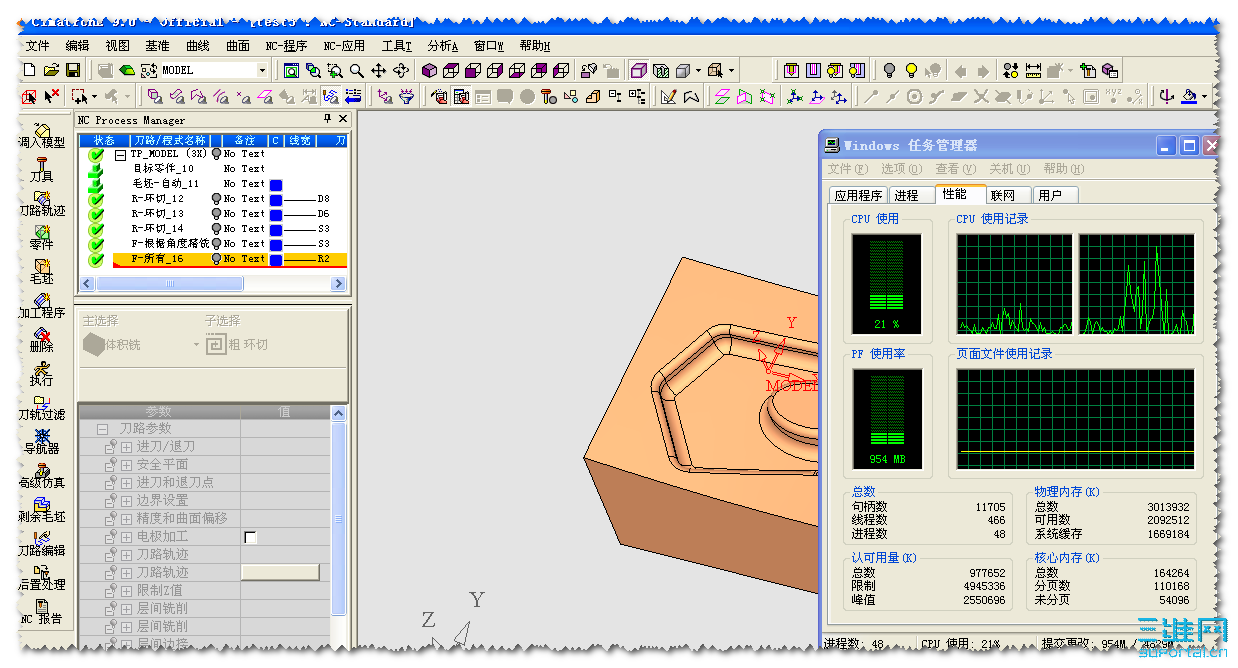
Task: Toggle status checkmark of R-环切_13
Action: click(x=96, y=214)
